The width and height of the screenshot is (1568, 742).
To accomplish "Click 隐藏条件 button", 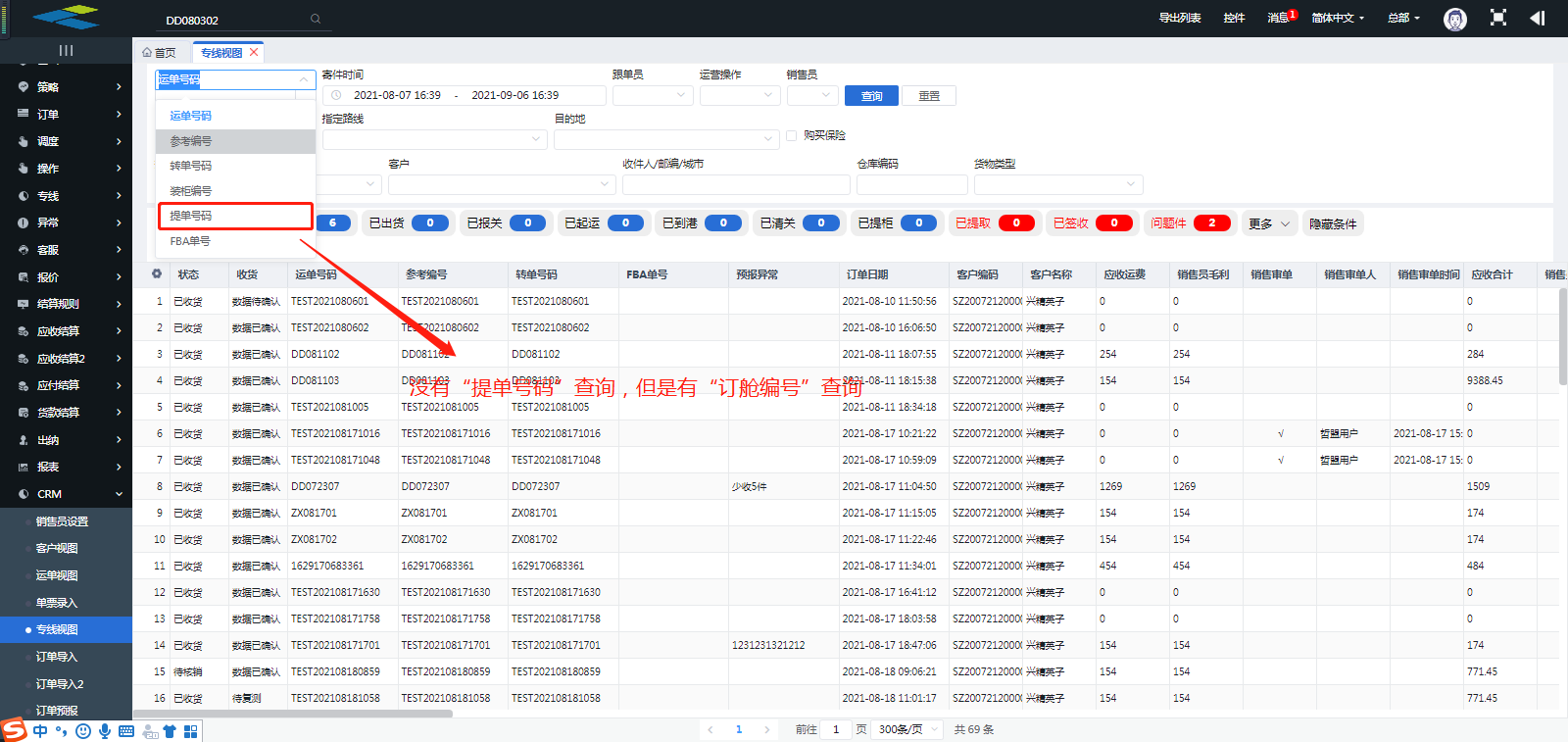I will click(1333, 223).
